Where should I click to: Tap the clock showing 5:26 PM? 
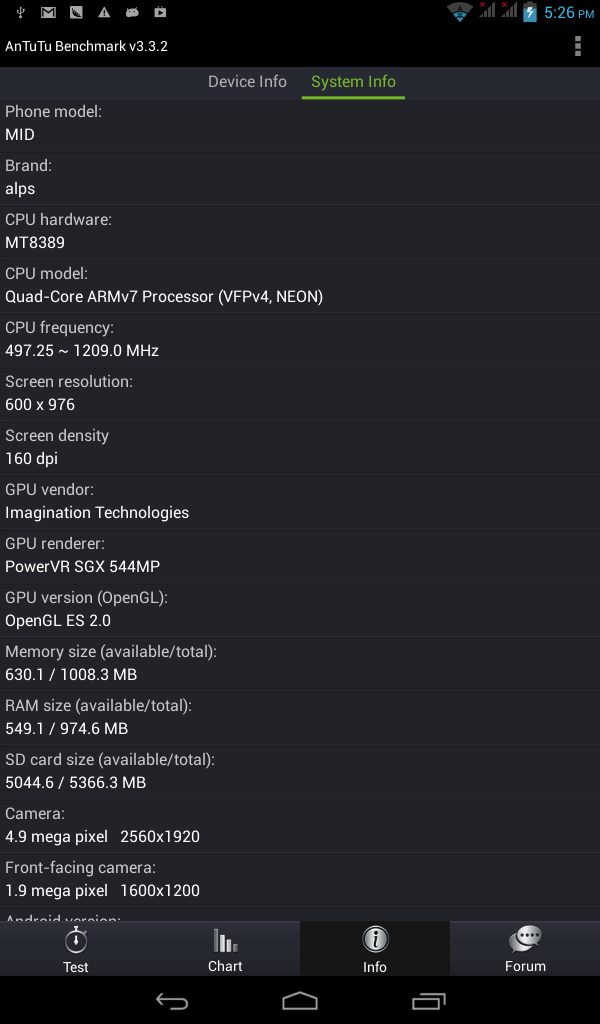click(569, 12)
